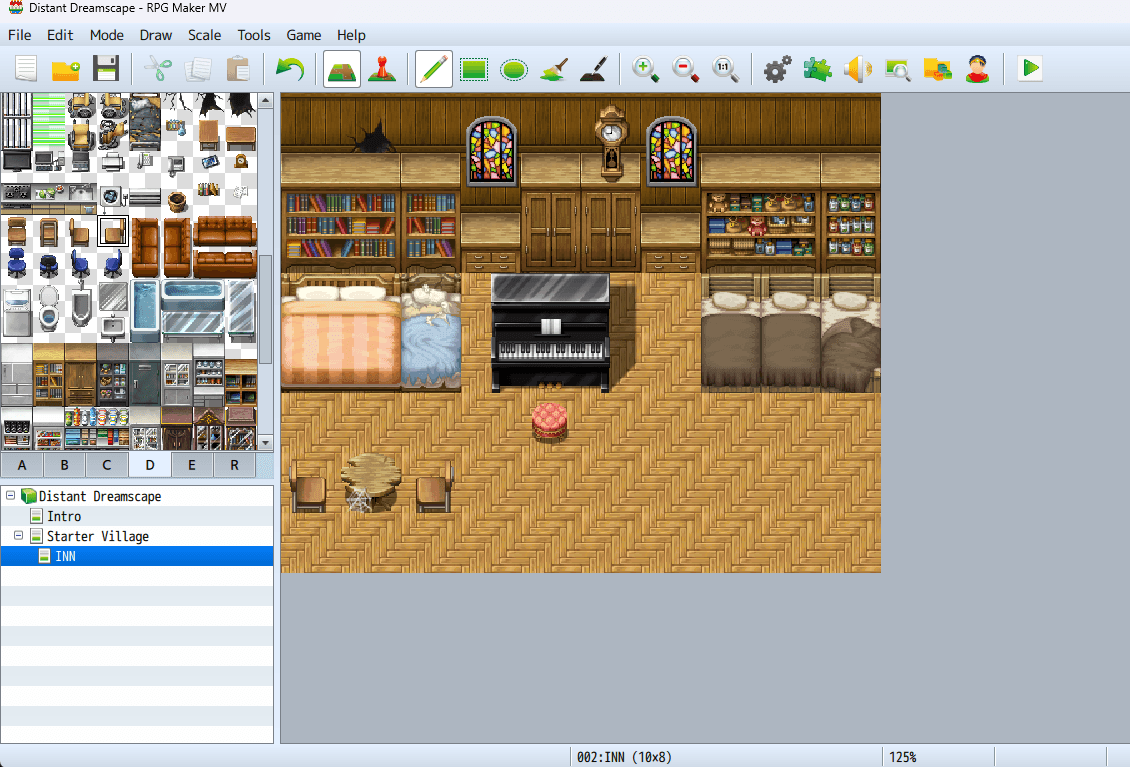Click the Undo arrow button
The width and height of the screenshot is (1130, 767).
289,69
